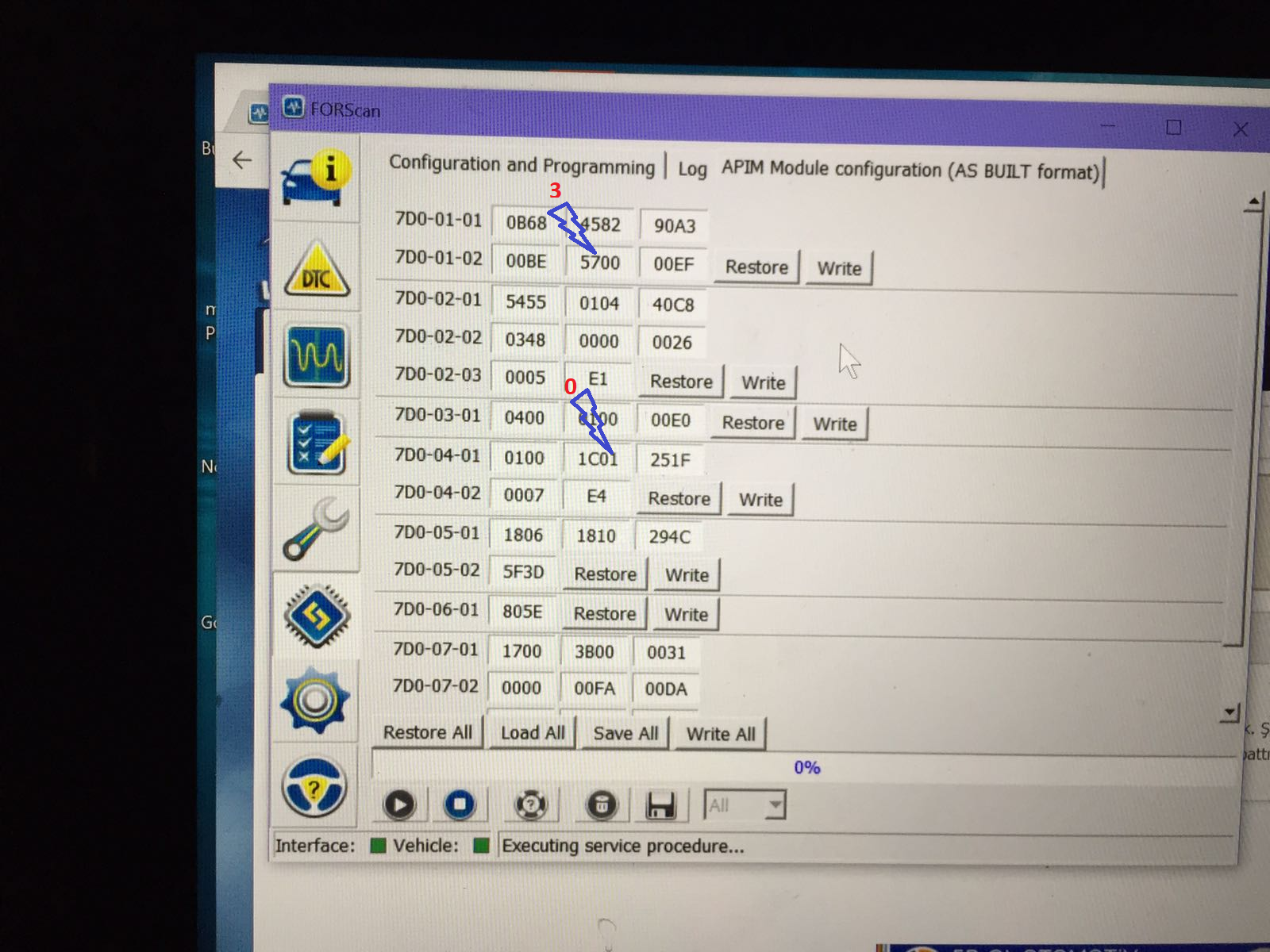Switch to the Log tab

[x=692, y=169]
